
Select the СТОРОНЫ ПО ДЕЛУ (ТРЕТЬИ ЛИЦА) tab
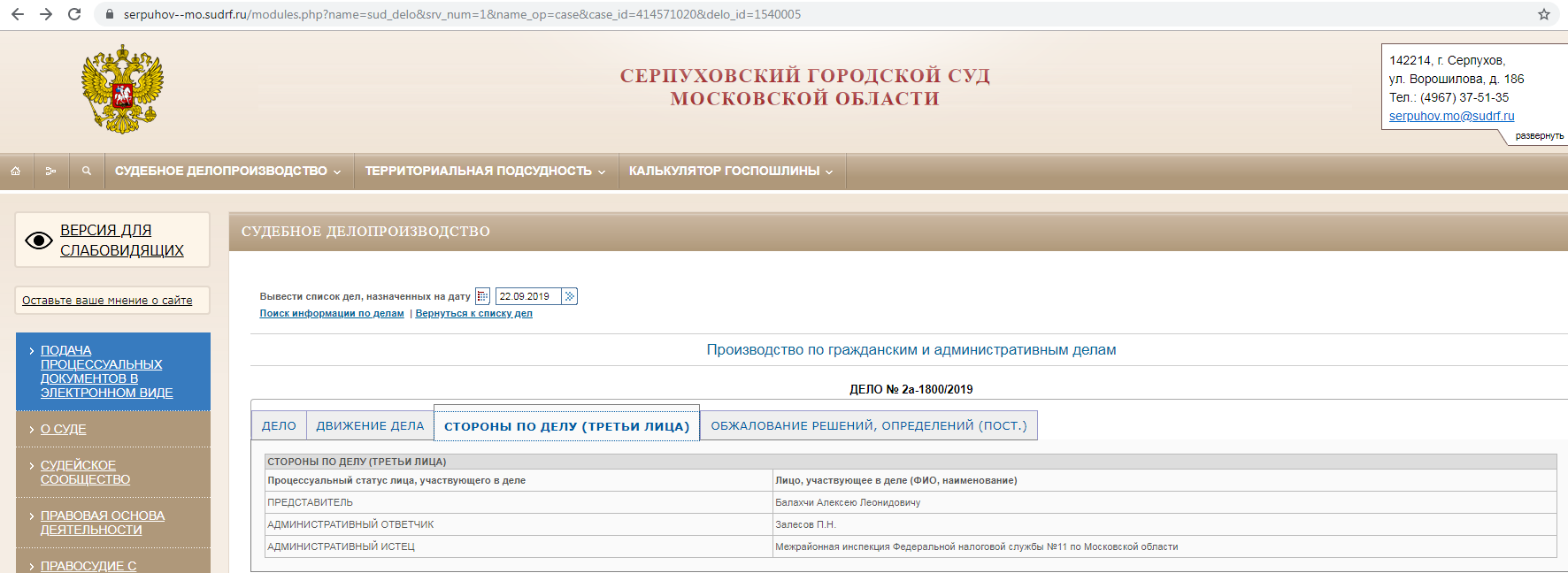click(566, 425)
